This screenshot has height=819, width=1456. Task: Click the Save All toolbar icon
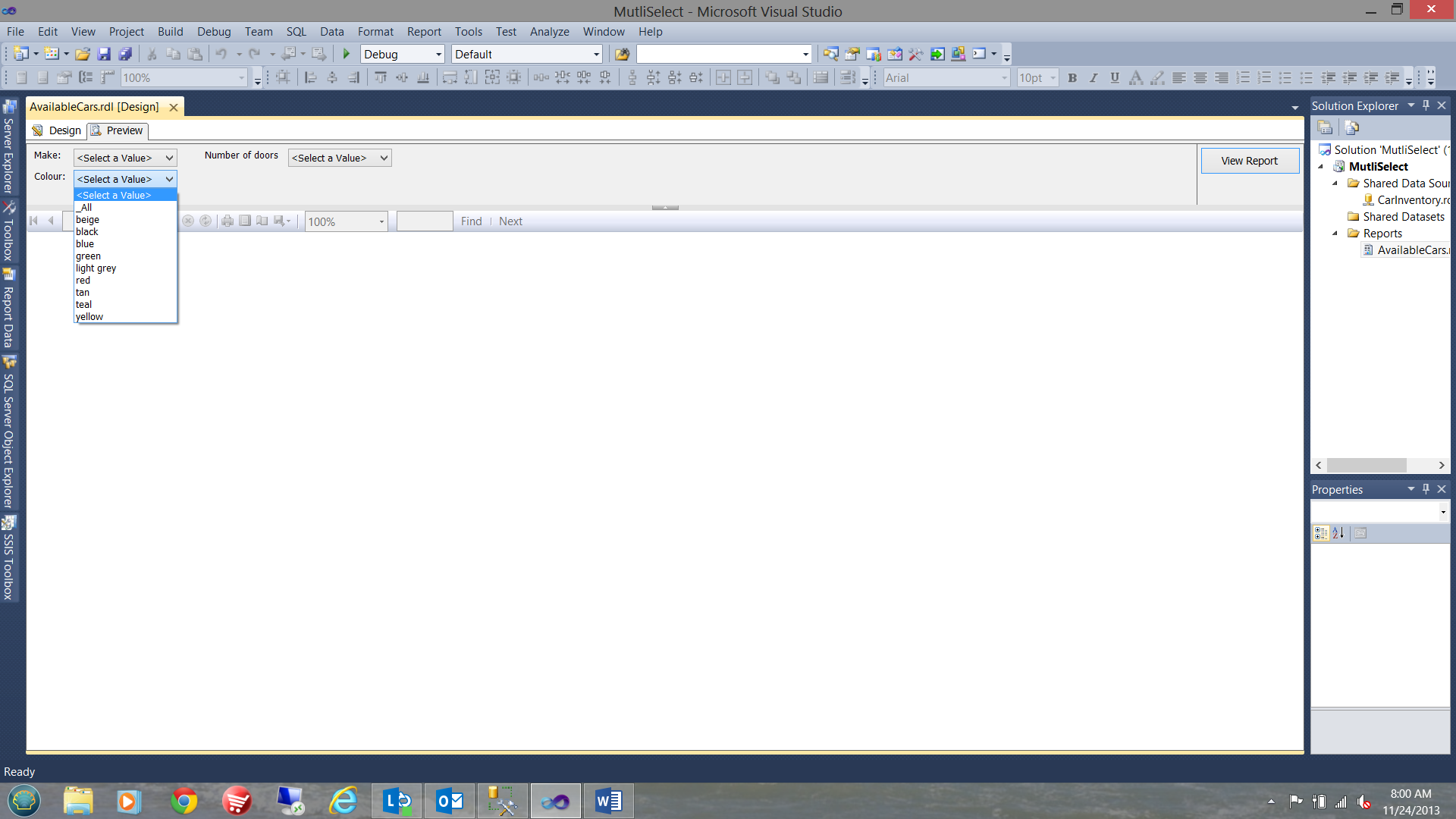126,54
